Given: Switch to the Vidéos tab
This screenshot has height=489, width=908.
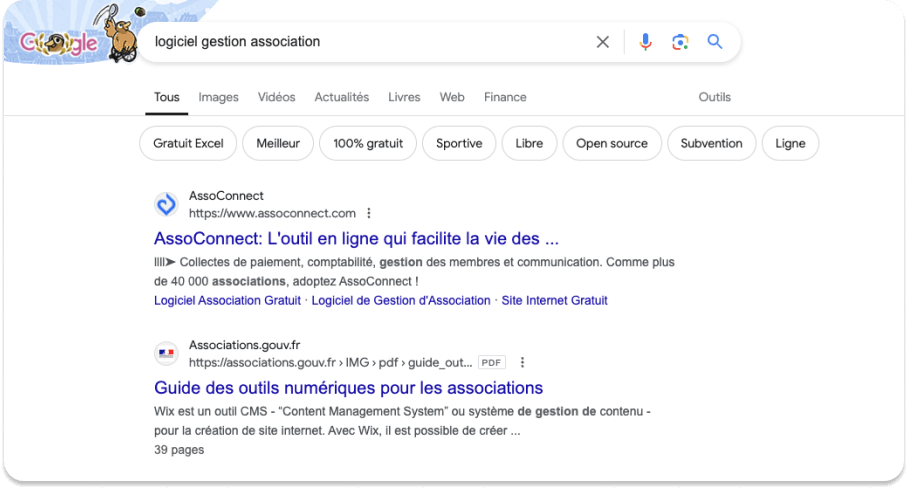Looking at the screenshot, I should (276, 97).
